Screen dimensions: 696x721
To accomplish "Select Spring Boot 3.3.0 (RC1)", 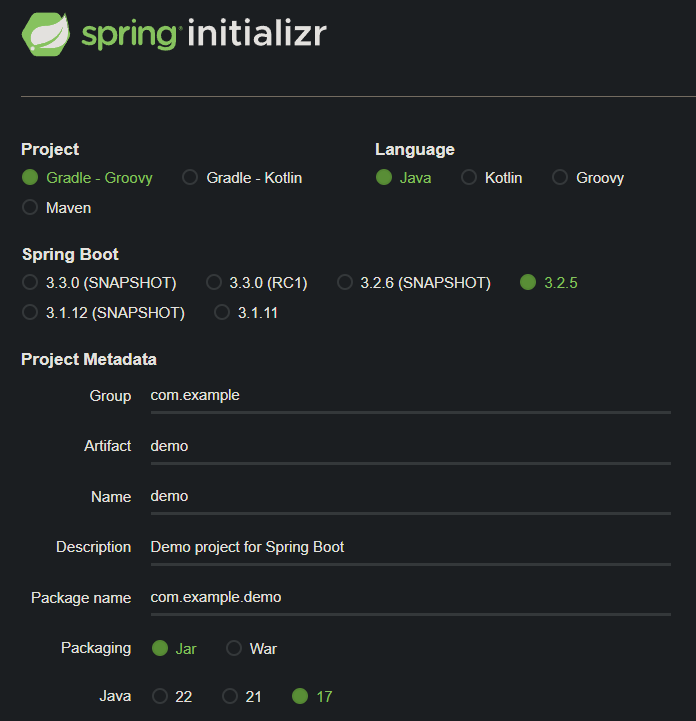I will point(214,283).
